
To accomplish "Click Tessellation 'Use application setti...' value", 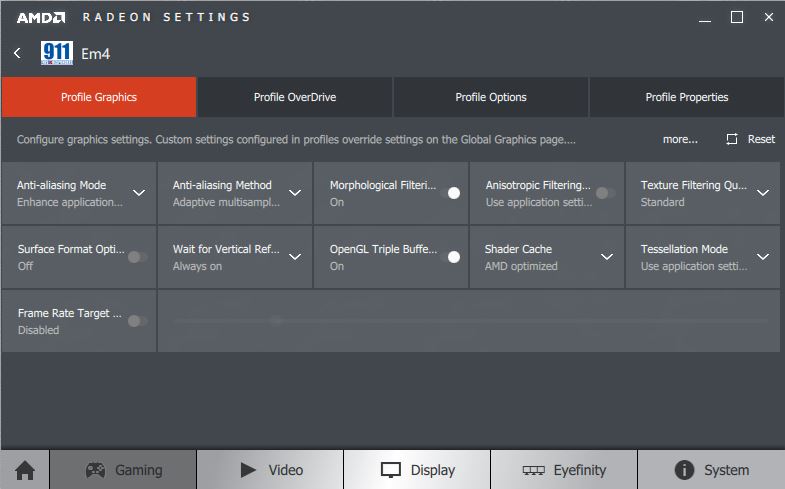I will click(694, 266).
